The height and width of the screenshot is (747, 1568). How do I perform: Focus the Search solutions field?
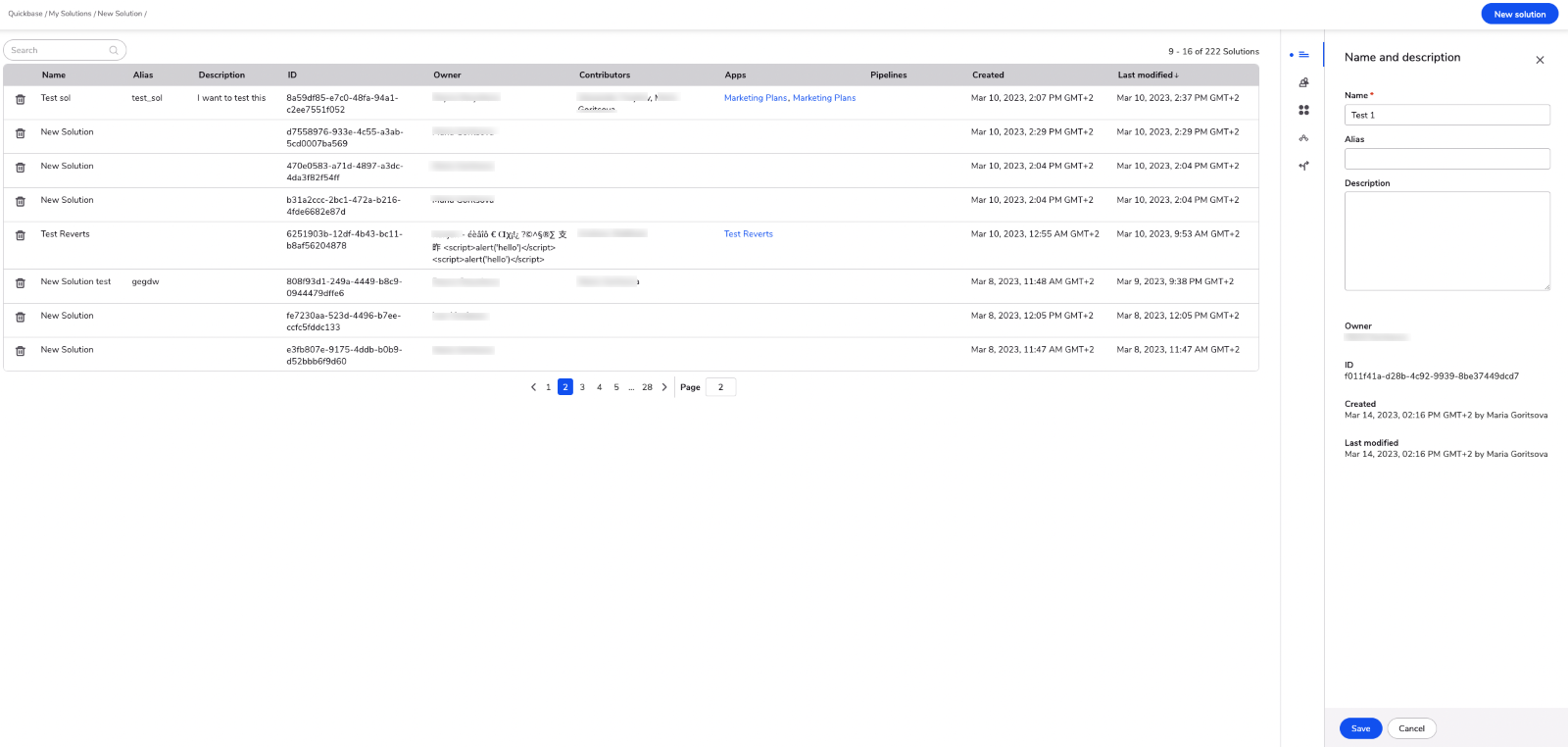coord(65,50)
